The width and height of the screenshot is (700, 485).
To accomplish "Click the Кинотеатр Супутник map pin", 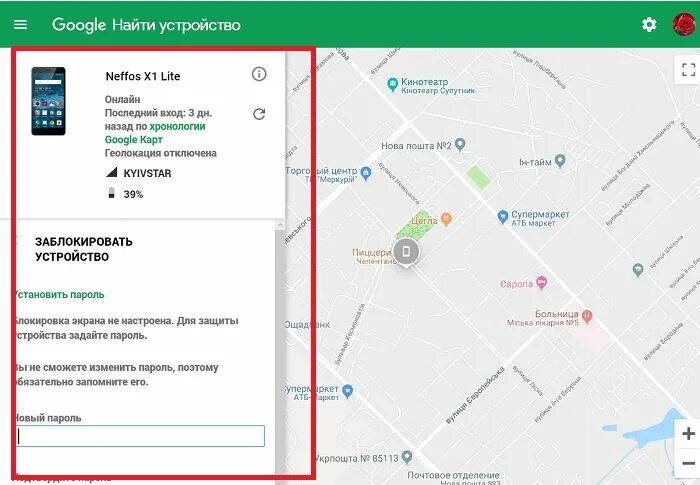I will [x=392, y=84].
